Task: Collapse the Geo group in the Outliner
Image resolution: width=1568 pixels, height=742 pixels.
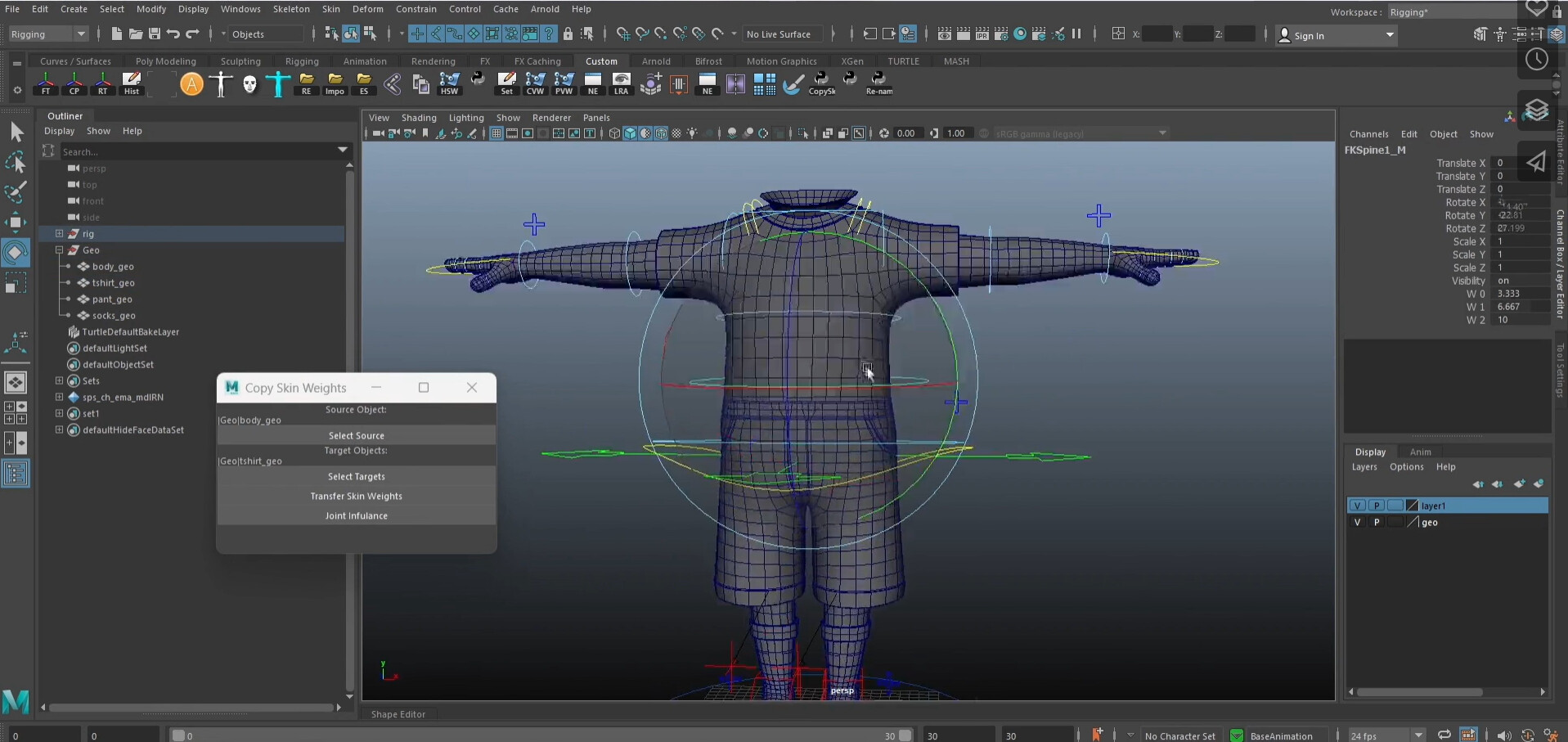Action: [x=59, y=250]
